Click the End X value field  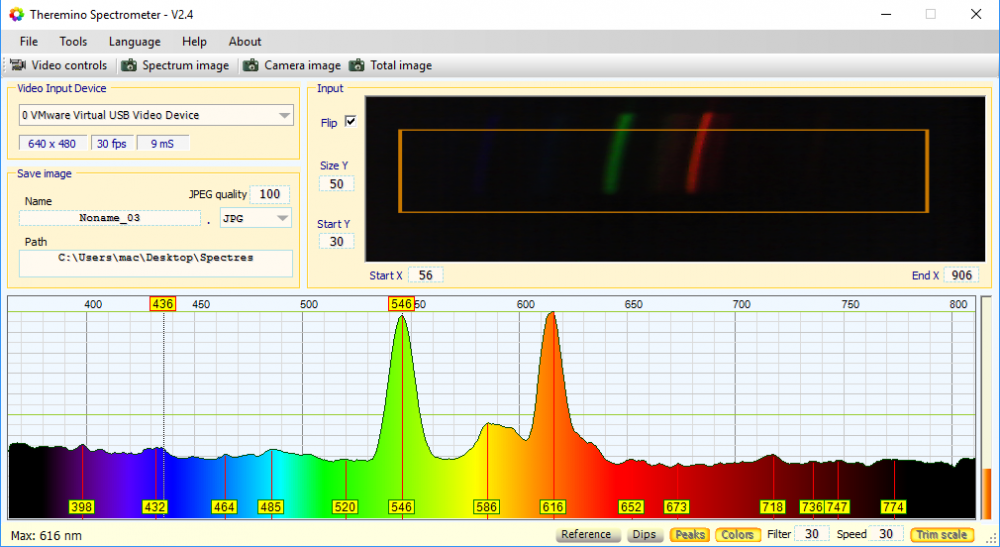point(961,275)
